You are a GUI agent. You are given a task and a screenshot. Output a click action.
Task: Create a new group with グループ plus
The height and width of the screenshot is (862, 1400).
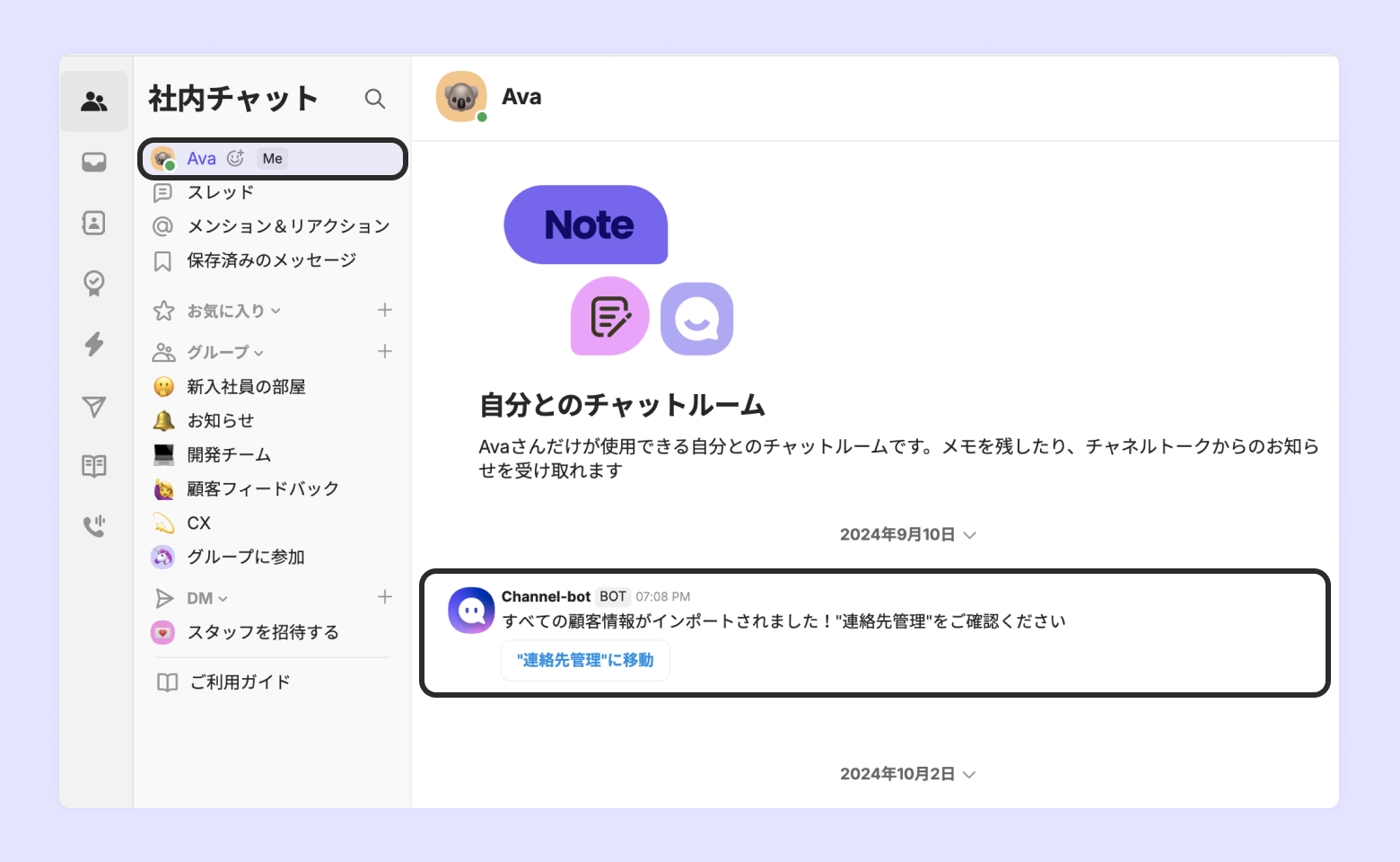click(385, 351)
